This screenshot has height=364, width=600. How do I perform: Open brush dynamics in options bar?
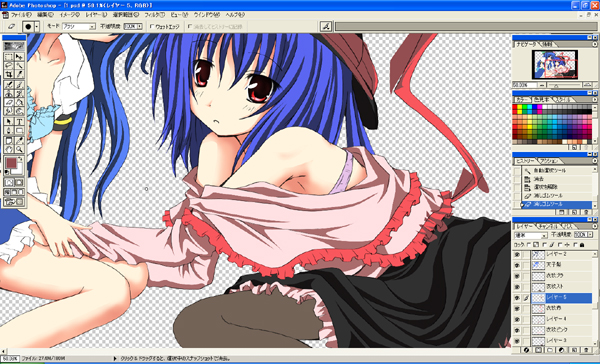point(326,26)
